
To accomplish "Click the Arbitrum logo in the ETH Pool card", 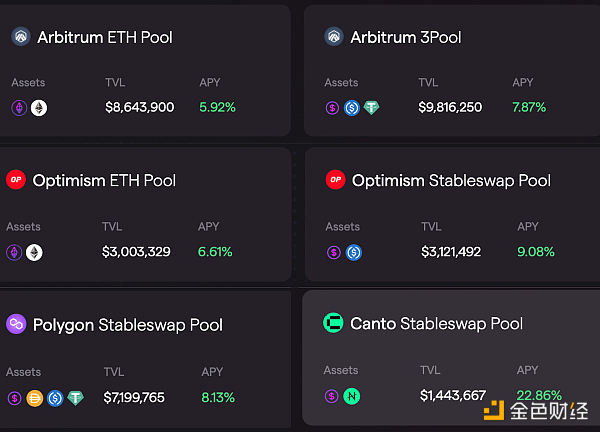I will click(x=21, y=37).
